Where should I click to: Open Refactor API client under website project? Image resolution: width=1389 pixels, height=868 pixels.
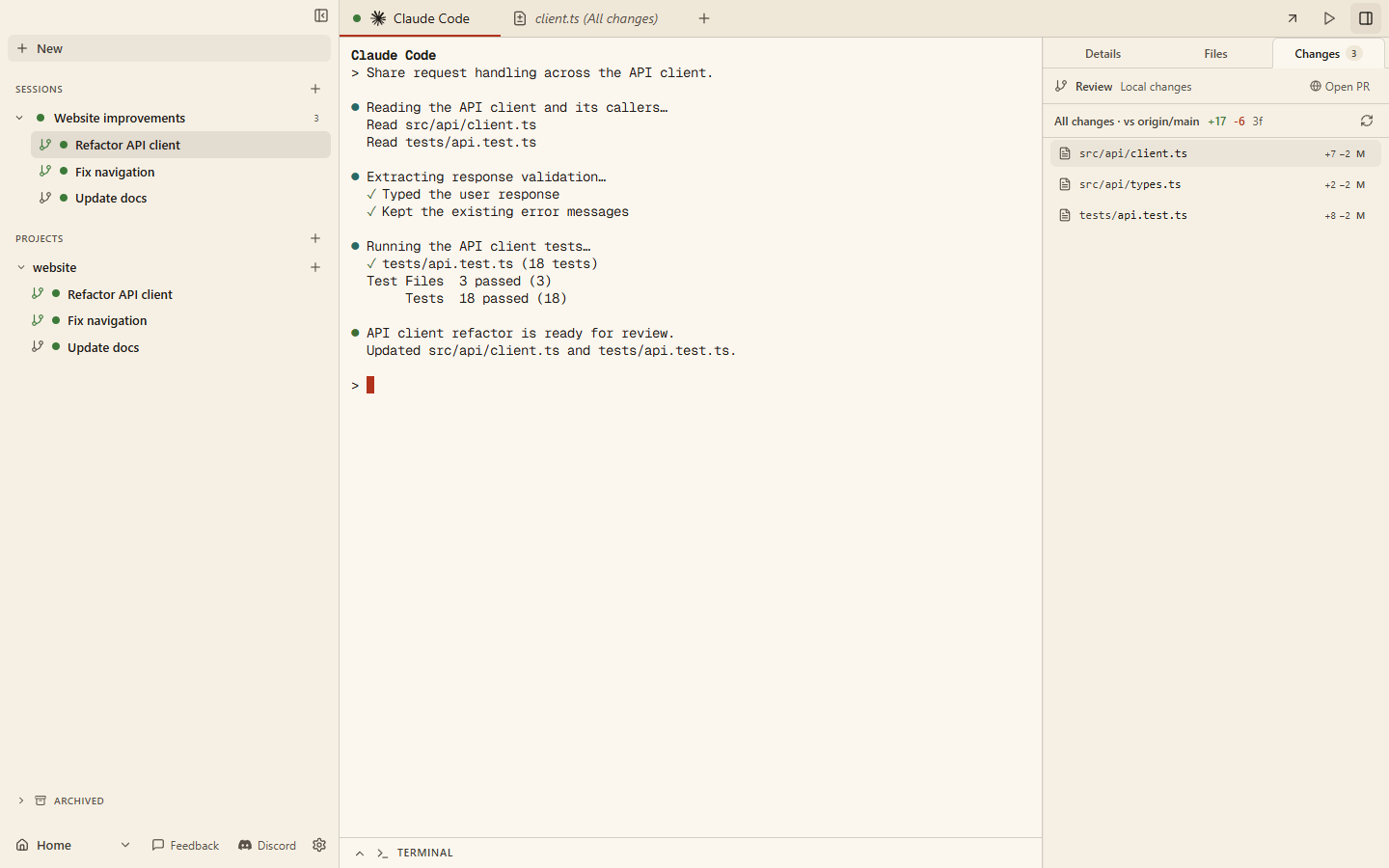point(177,294)
